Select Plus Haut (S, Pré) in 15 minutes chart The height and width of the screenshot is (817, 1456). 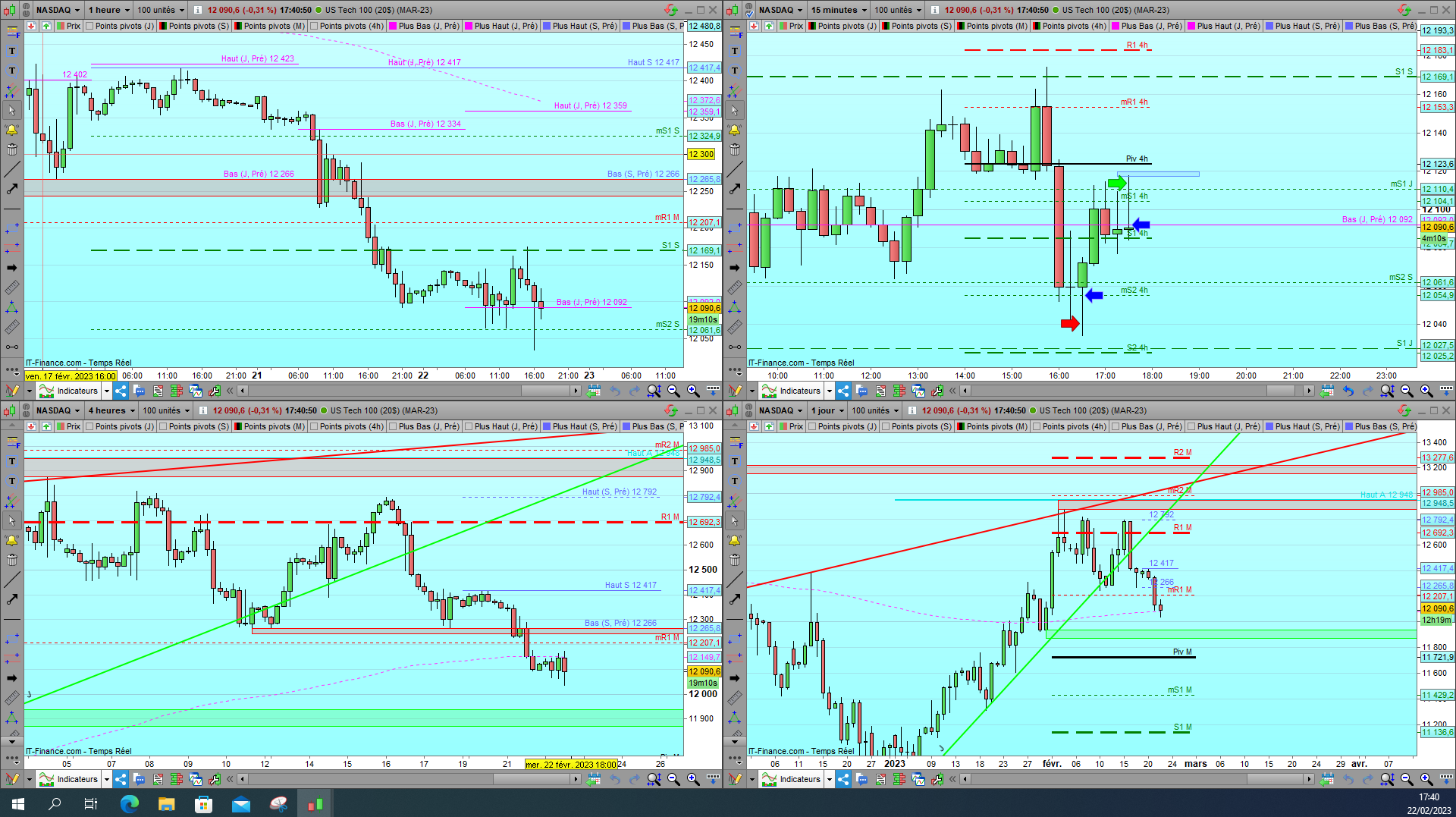[1302, 26]
